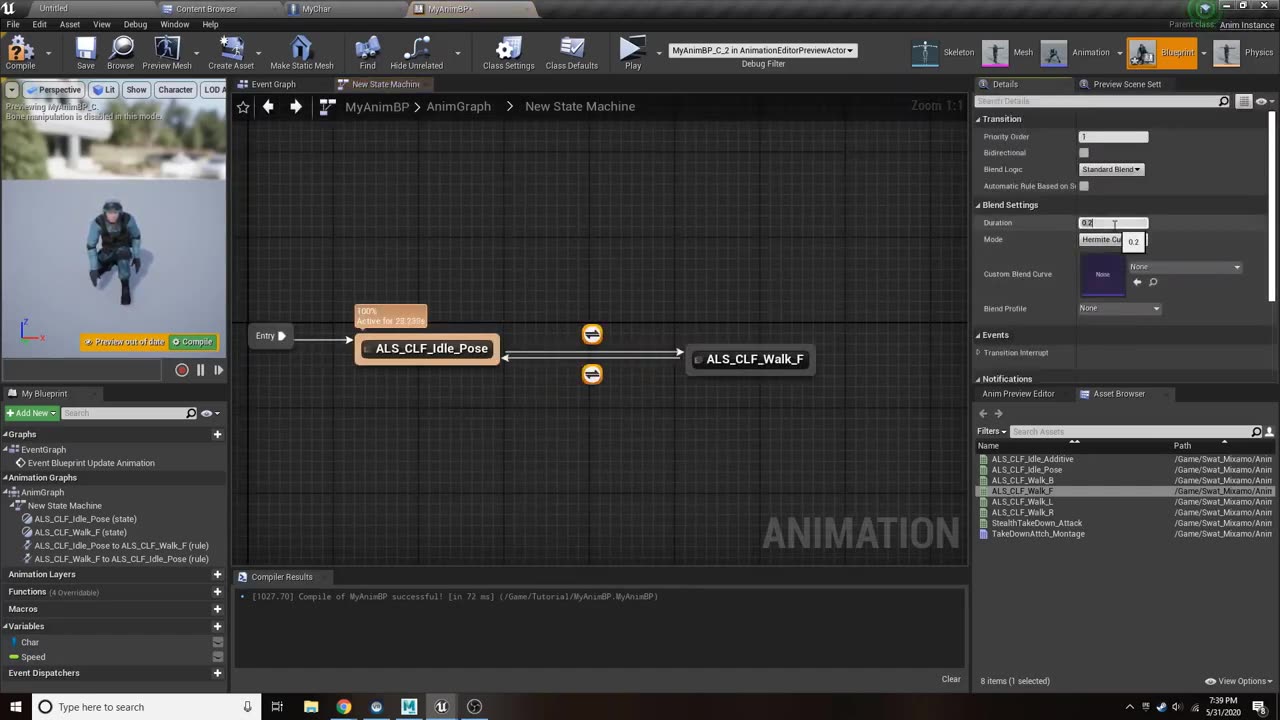This screenshot has height=720, width=1280.
Task: Select ALS_CLF_Walk_F state node
Action: pyautogui.click(x=750, y=359)
